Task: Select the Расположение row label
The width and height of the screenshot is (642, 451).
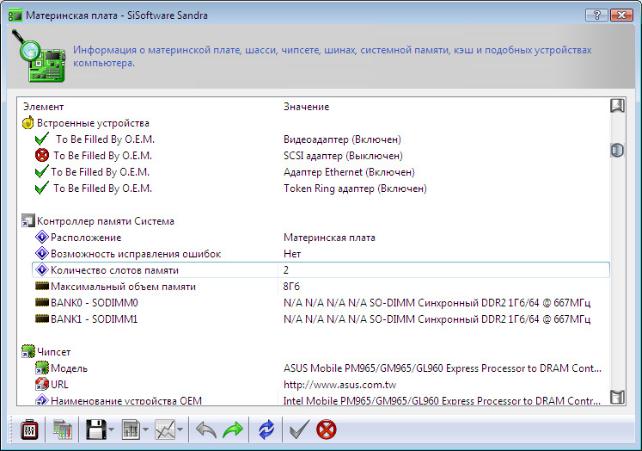Action: click(86, 238)
